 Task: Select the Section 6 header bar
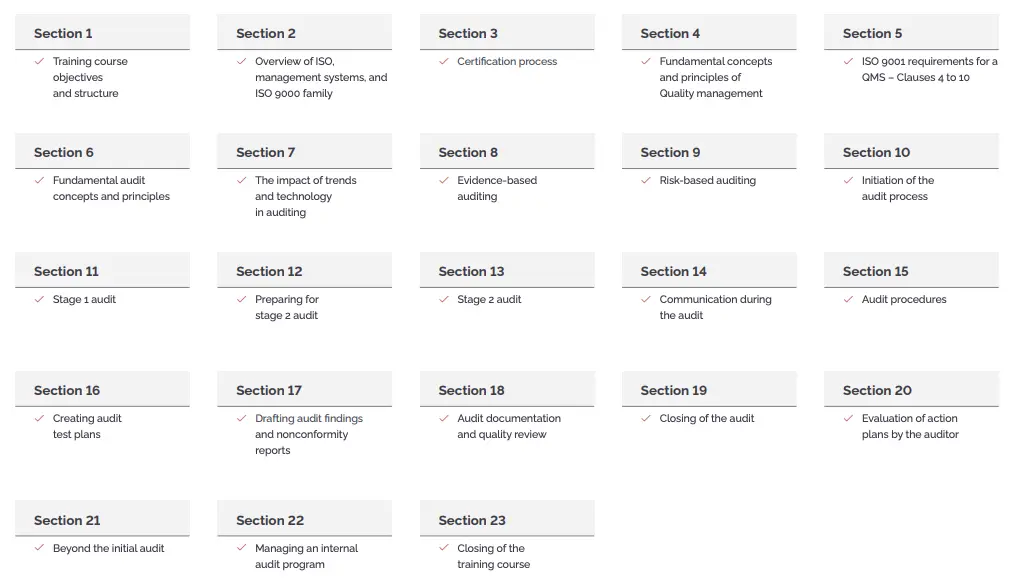[x=102, y=152]
